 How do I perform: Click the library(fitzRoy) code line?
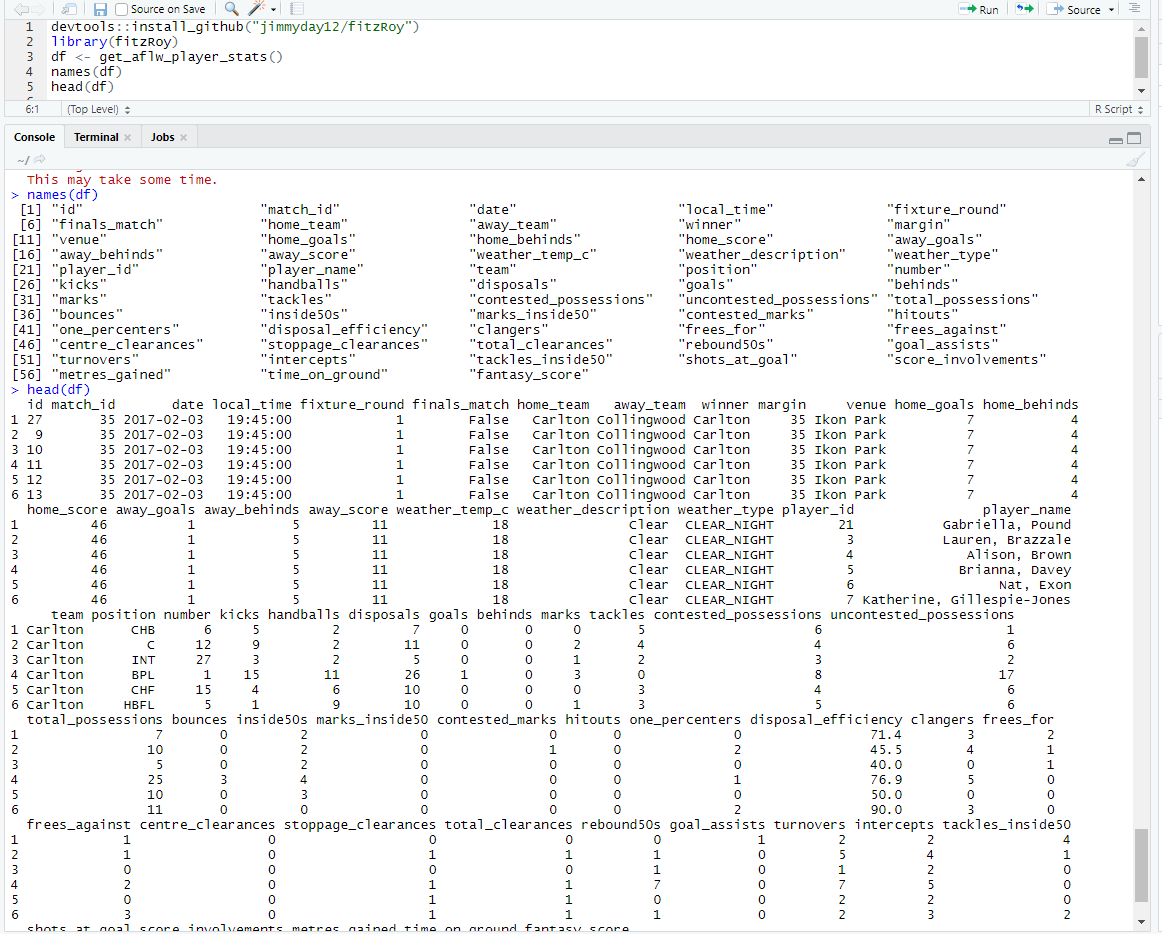pyautogui.click(x=114, y=42)
